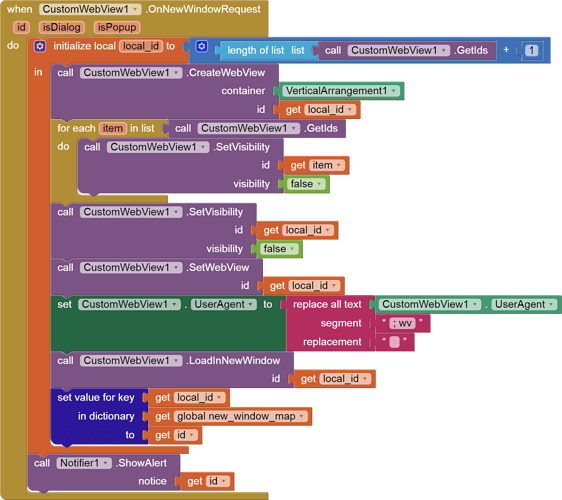Select the isDialog event parameter
Image resolution: width=562 pixels, height=500 pixels.
[62, 27]
